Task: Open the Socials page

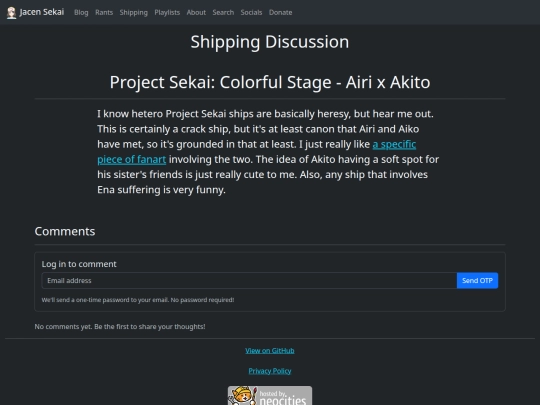Action: 251,12
